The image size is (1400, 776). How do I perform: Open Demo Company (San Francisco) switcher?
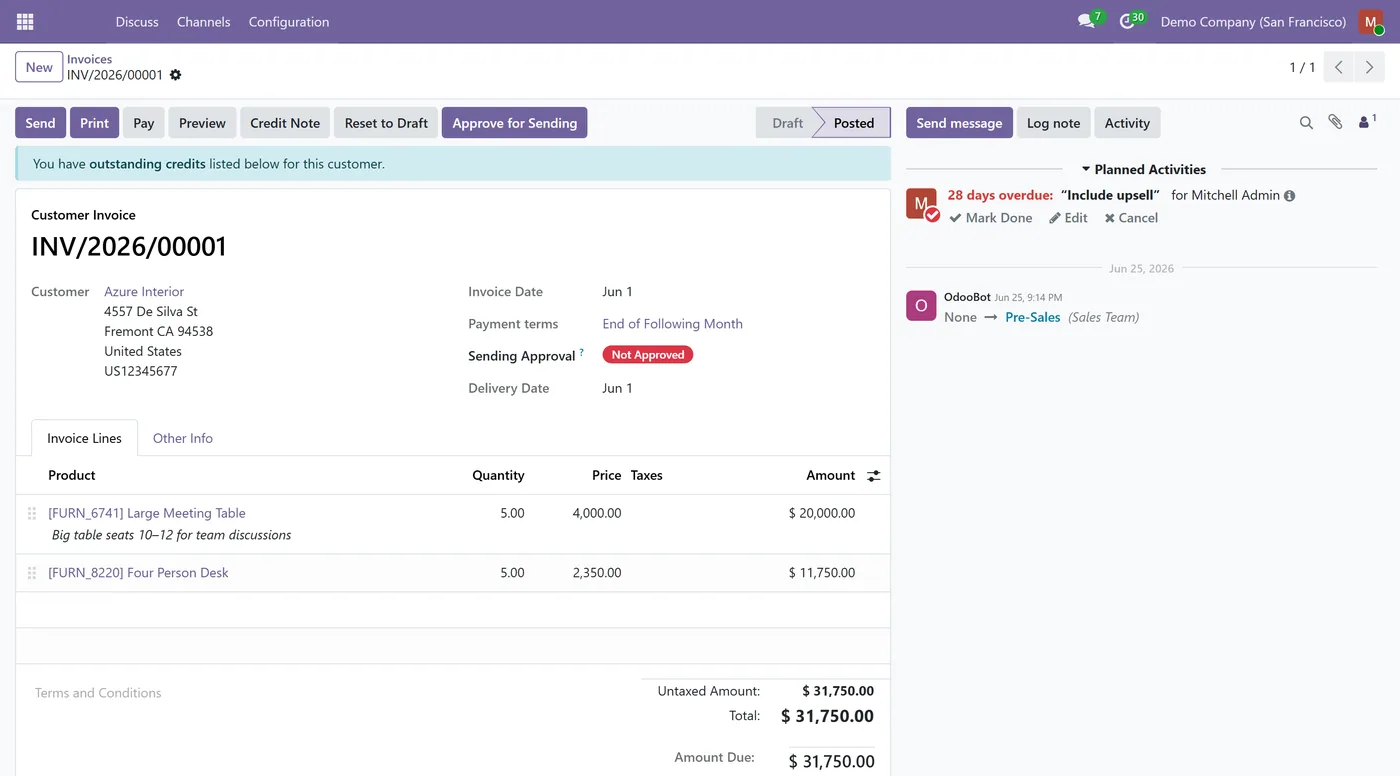point(1253,22)
